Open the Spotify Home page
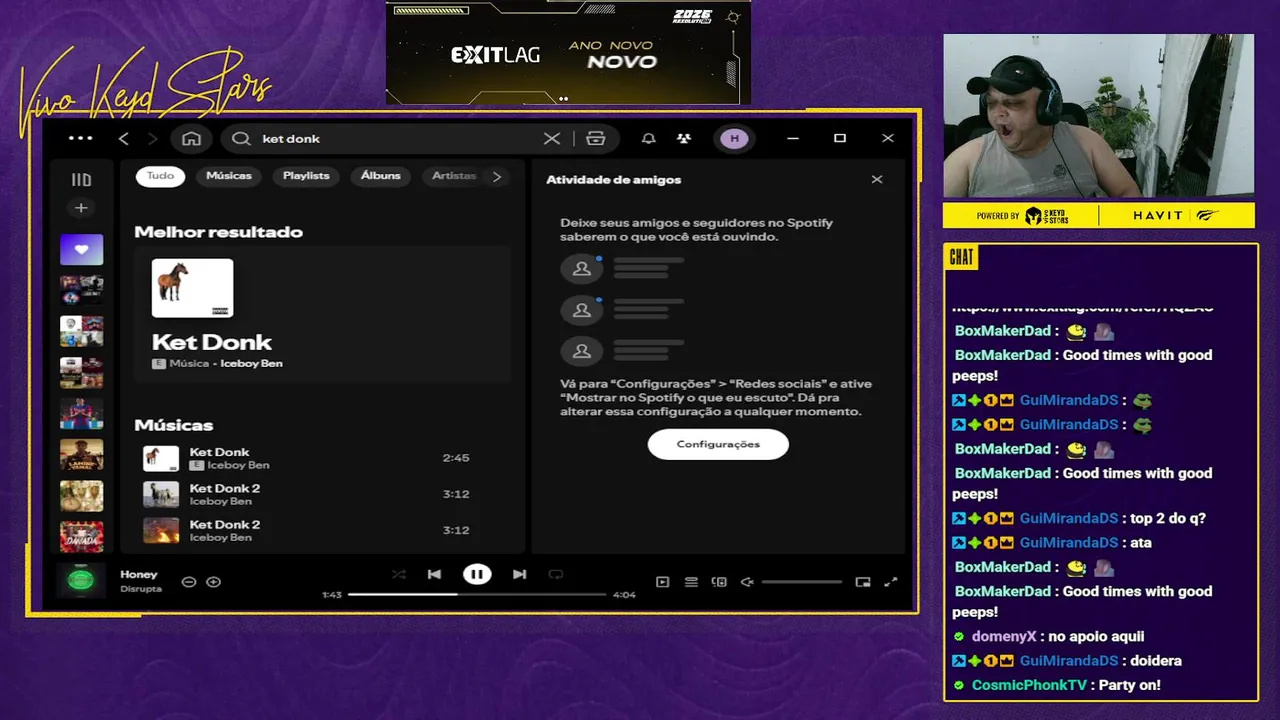Screen dimensions: 1280x720 click(x=191, y=139)
